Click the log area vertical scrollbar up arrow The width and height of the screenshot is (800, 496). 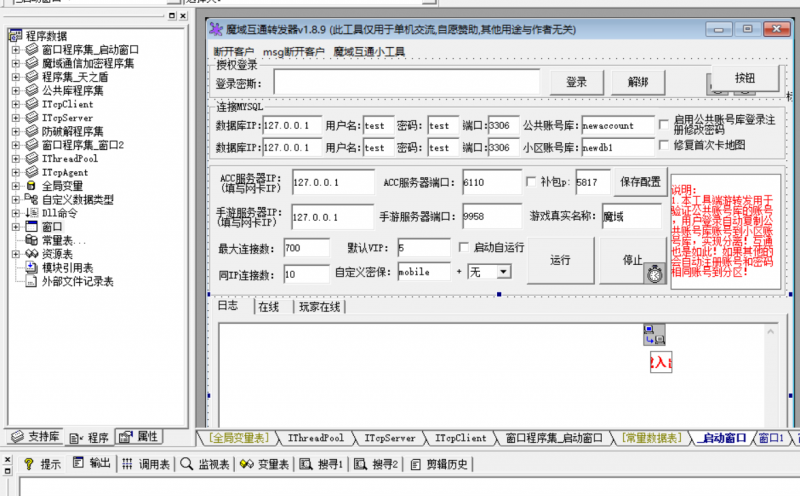tap(770, 332)
